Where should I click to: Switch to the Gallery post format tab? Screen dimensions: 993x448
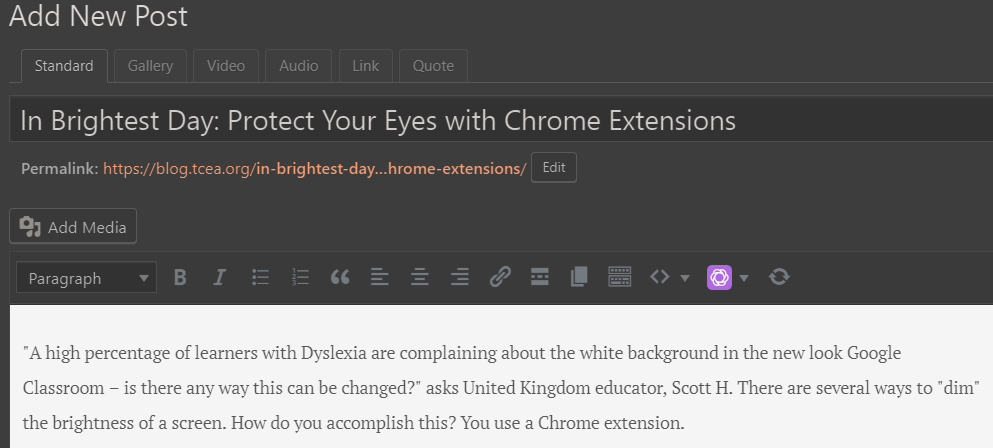(x=150, y=66)
